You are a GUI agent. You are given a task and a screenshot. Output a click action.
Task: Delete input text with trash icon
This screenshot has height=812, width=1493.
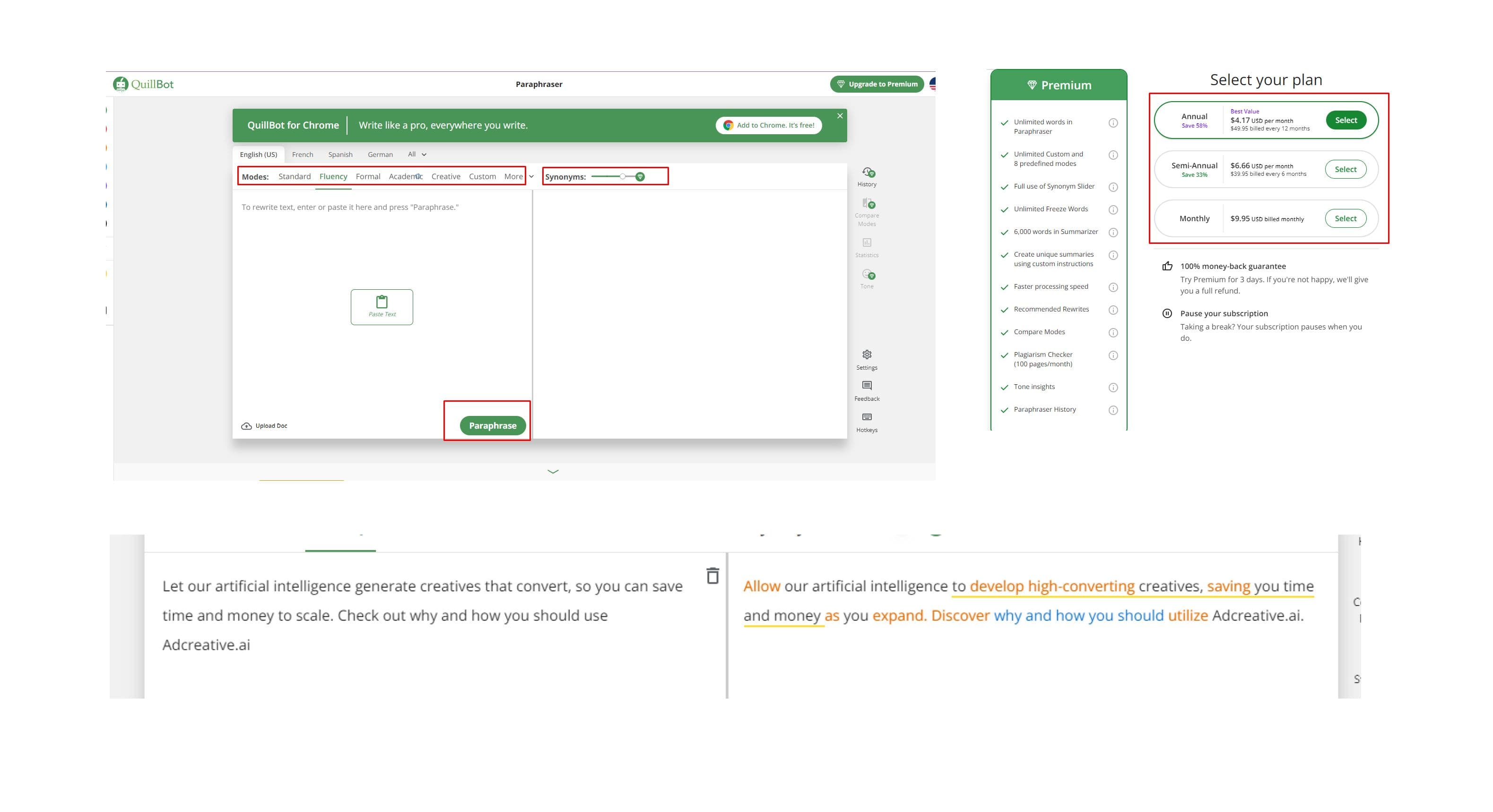[712, 576]
